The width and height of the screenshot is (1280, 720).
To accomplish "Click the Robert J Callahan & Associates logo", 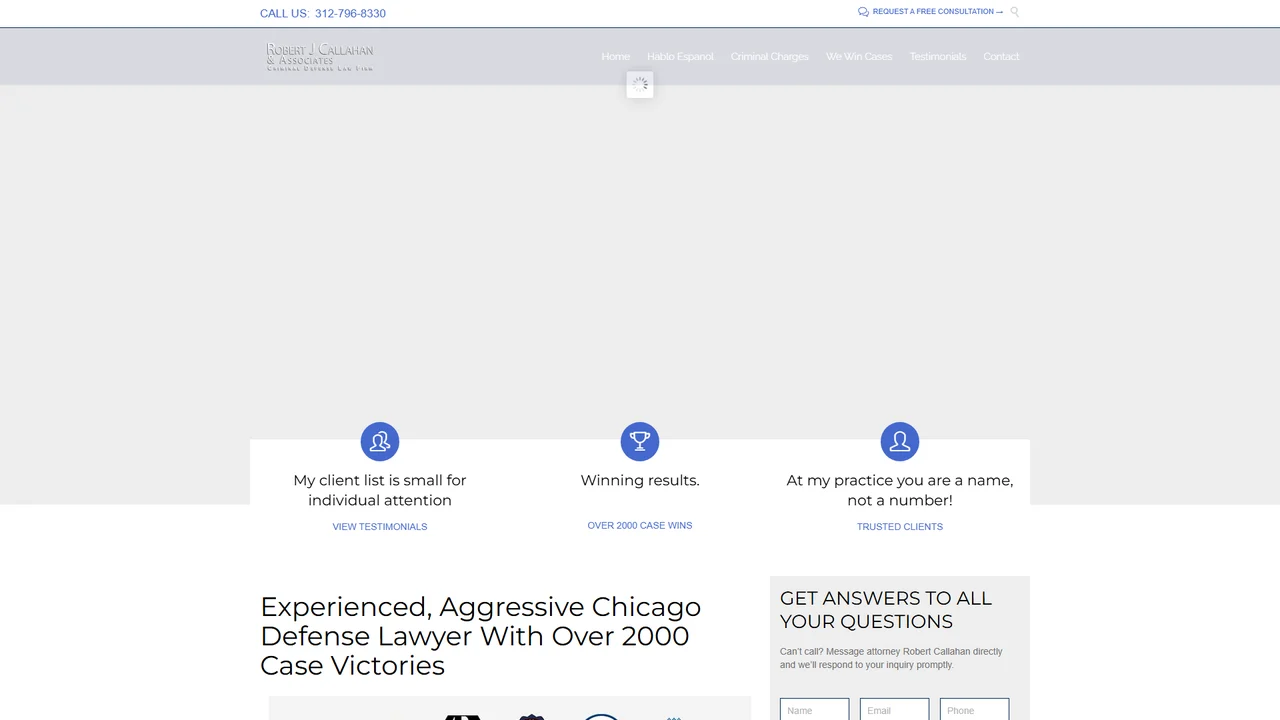I will (x=320, y=56).
